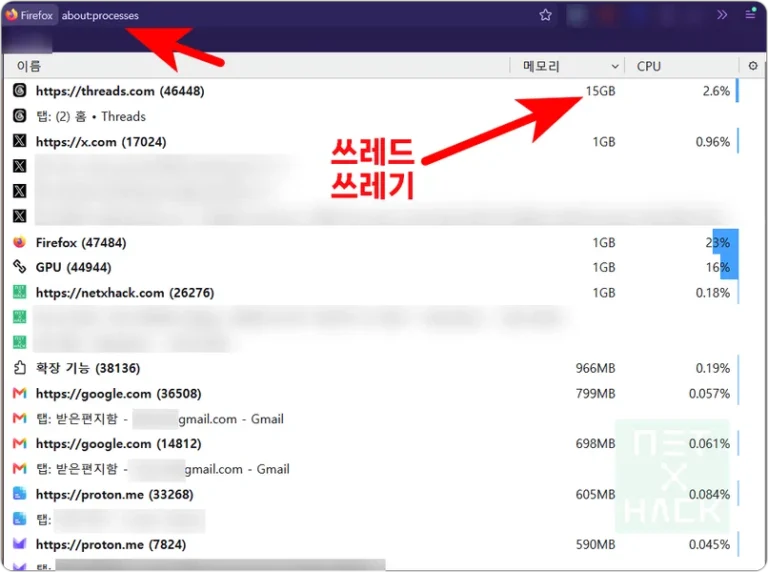The image size is (768, 572).
Task: Click the 23% CPU usage for Firefox
Action: tap(718, 243)
